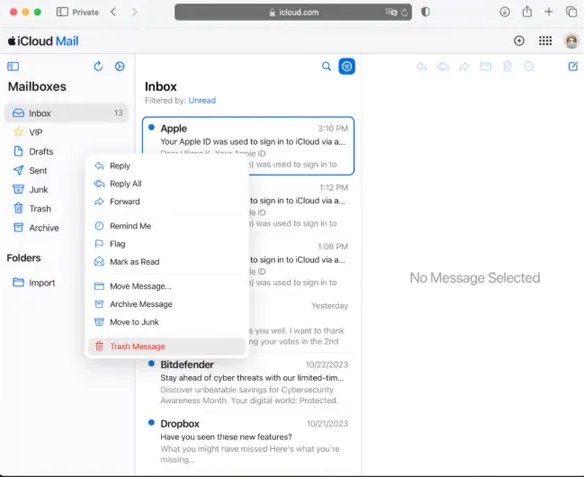Open a new Safari tab

coord(548,12)
